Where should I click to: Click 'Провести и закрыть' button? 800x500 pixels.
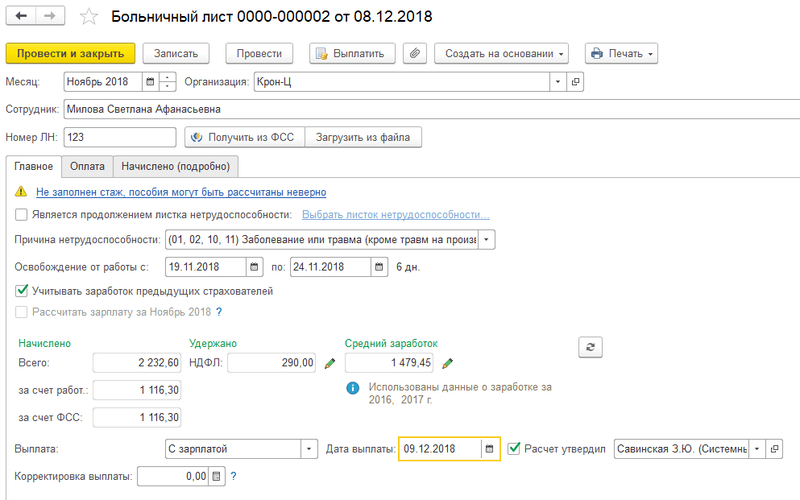click(70, 53)
